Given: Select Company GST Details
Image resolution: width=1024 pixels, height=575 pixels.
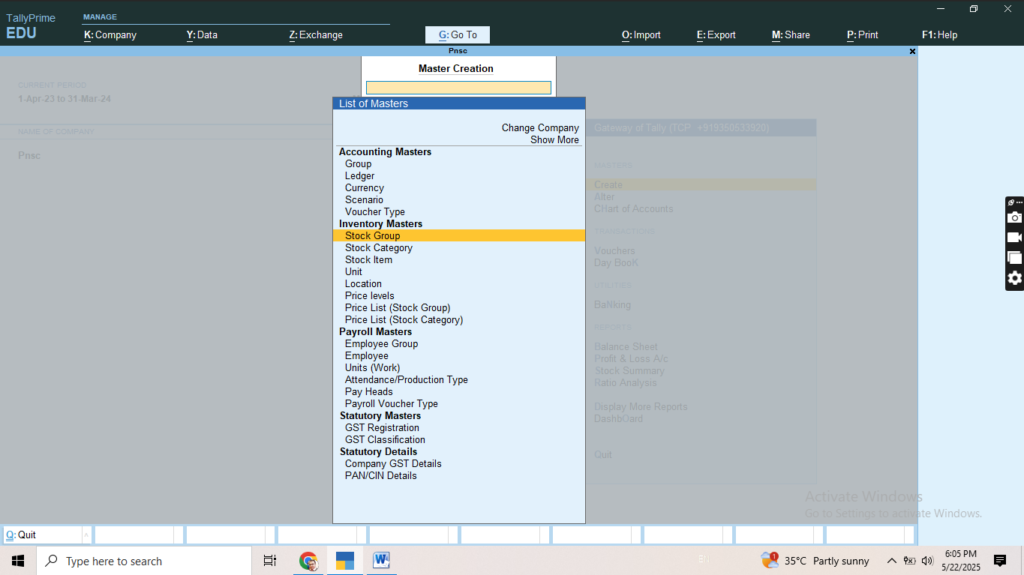Looking at the screenshot, I should coord(393,463).
